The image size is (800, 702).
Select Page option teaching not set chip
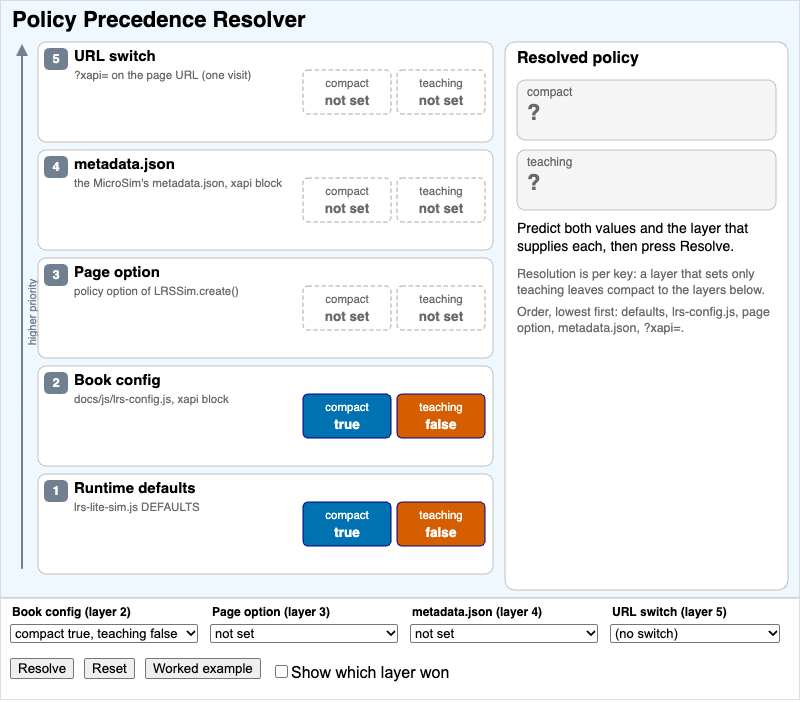coord(441,308)
